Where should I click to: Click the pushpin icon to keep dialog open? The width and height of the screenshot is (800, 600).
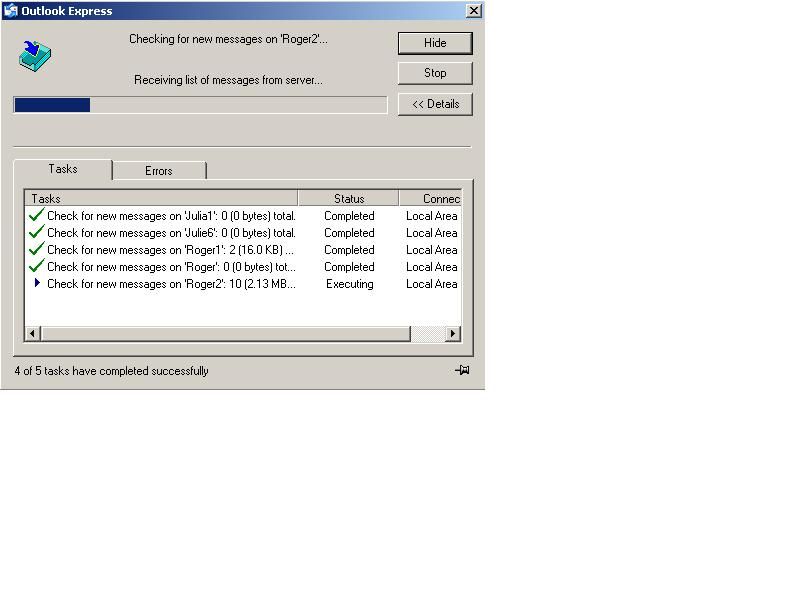[462, 370]
